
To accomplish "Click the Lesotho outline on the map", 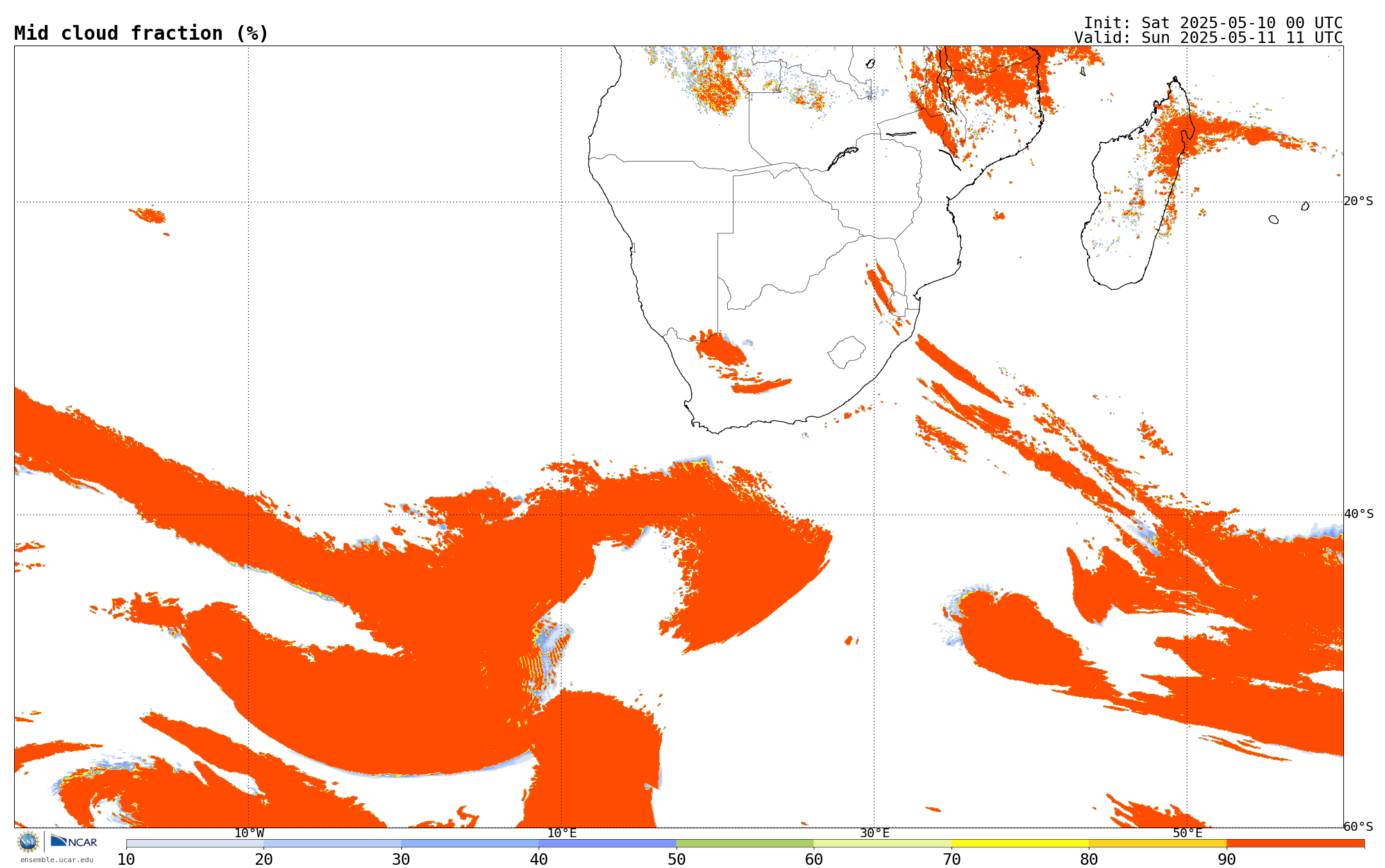I will (846, 352).
